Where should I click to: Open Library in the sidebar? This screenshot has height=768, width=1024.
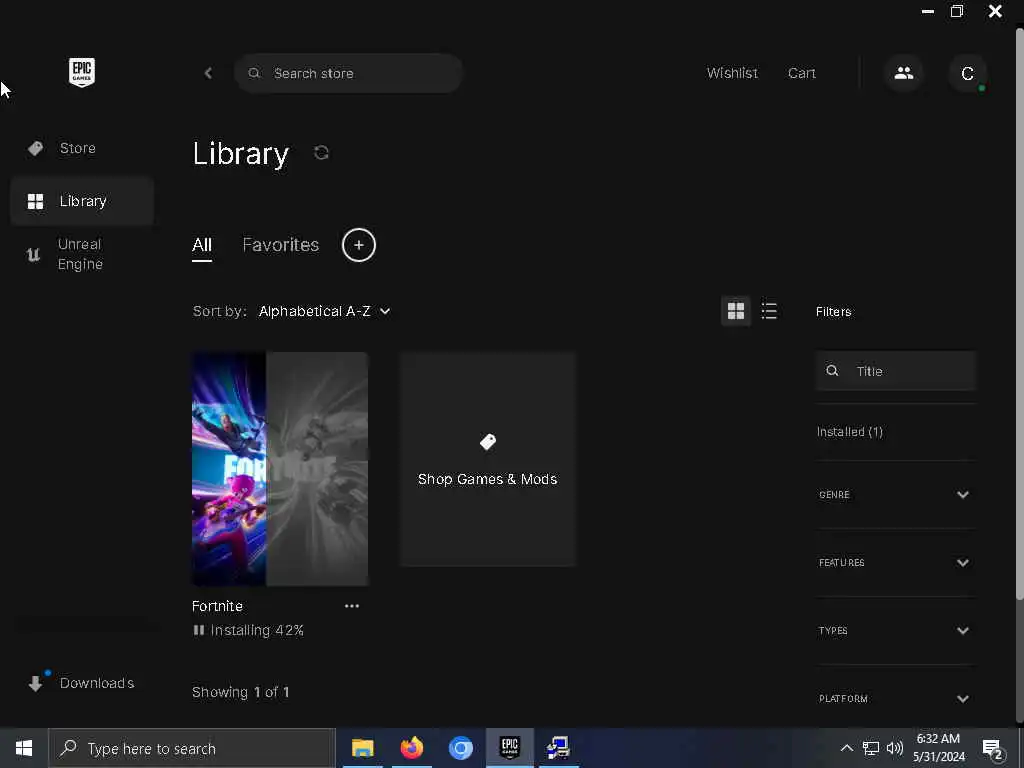tap(82, 201)
